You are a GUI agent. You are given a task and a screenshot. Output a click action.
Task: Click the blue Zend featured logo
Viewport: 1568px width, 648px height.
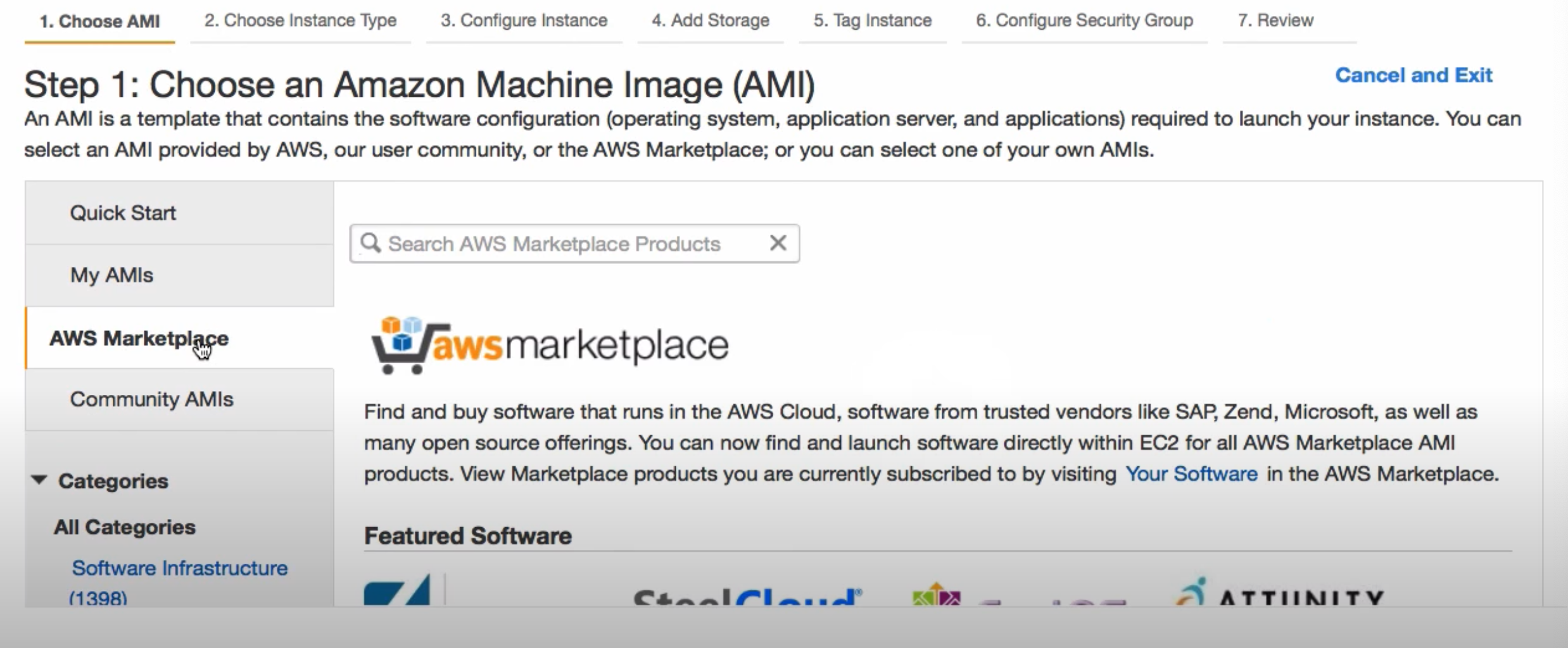tap(397, 590)
